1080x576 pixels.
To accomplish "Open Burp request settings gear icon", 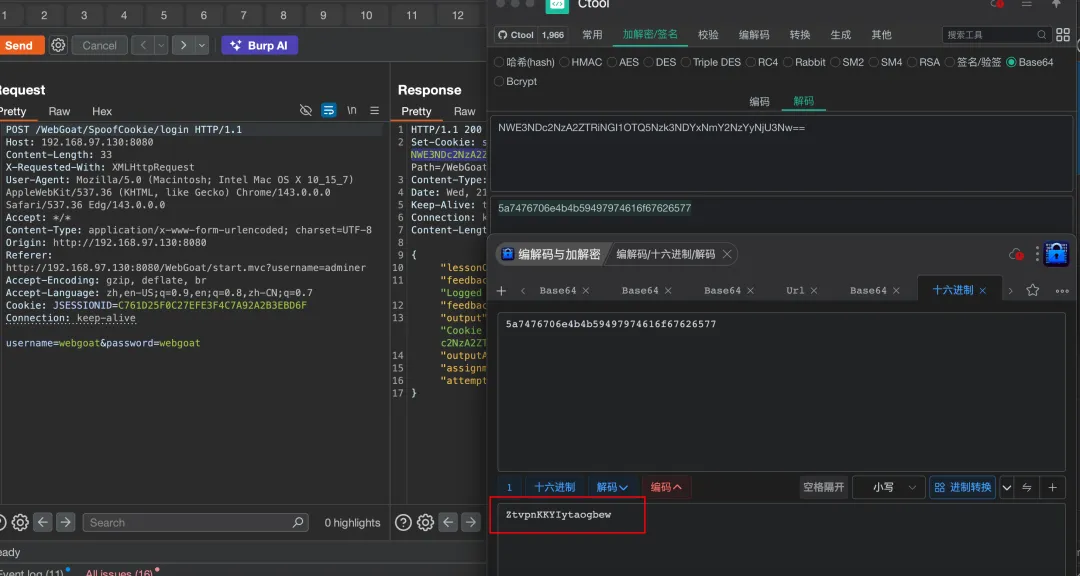I will click(59, 45).
